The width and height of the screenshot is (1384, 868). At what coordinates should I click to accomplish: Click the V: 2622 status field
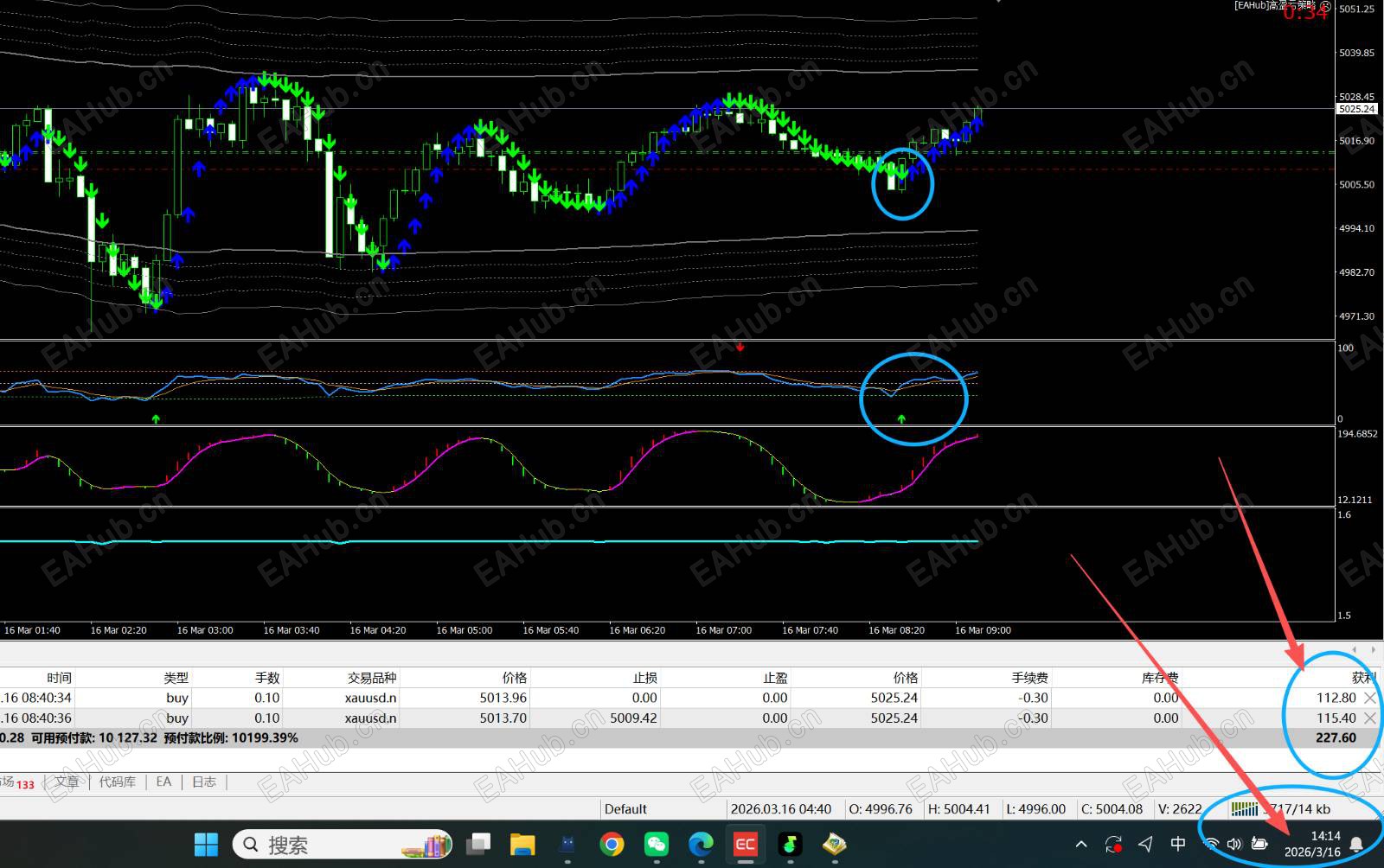click(1180, 809)
